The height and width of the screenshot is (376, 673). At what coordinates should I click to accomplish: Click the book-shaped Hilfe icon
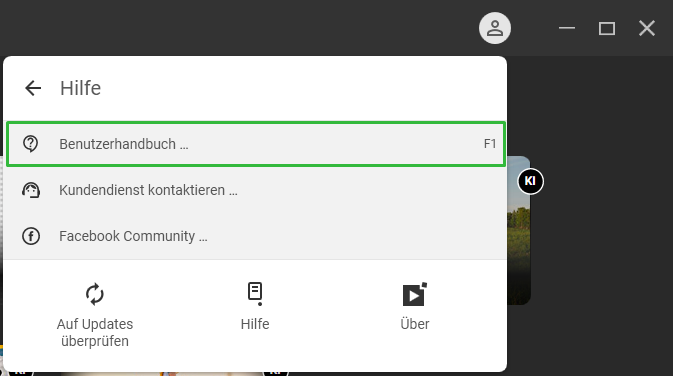coord(255,294)
